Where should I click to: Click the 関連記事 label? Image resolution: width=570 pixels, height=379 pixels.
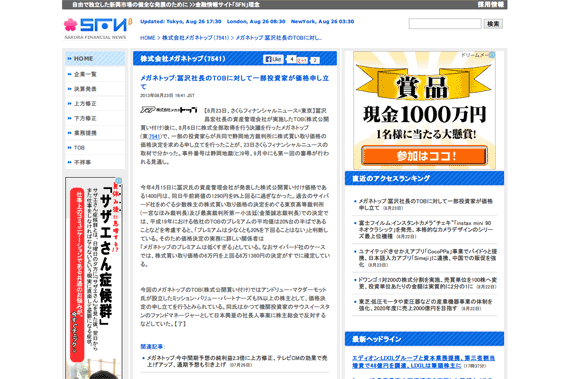[153, 347]
